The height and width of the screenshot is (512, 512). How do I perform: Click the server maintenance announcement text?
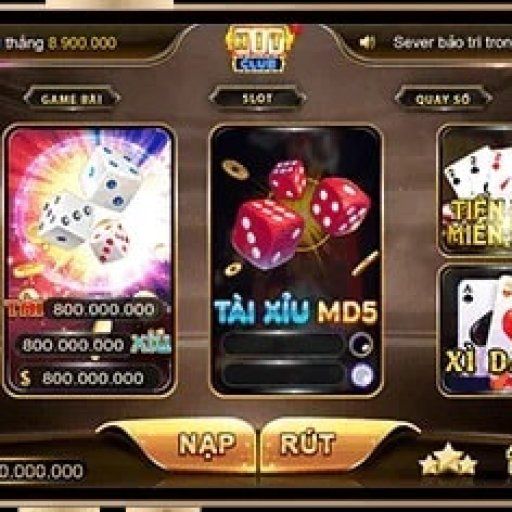452,43
